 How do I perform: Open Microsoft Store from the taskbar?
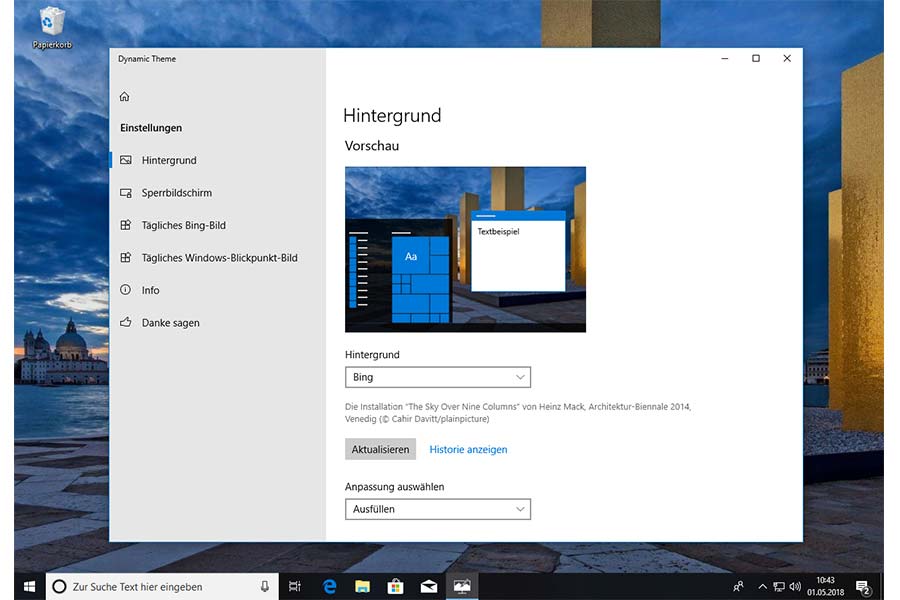(395, 586)
